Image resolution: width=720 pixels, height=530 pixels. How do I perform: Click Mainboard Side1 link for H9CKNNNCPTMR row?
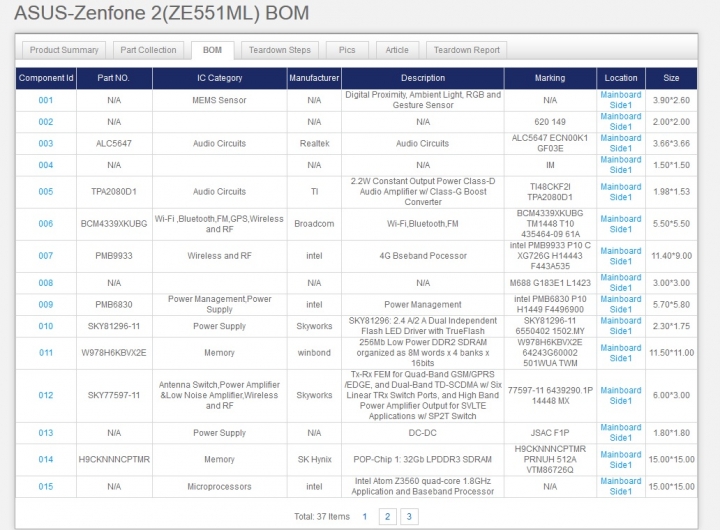tap(621, 459)
